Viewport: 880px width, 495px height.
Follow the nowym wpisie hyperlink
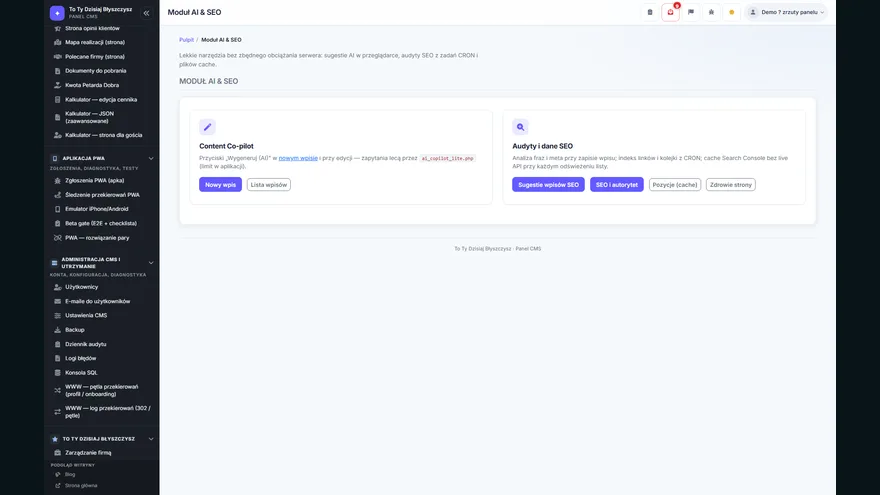298,158
